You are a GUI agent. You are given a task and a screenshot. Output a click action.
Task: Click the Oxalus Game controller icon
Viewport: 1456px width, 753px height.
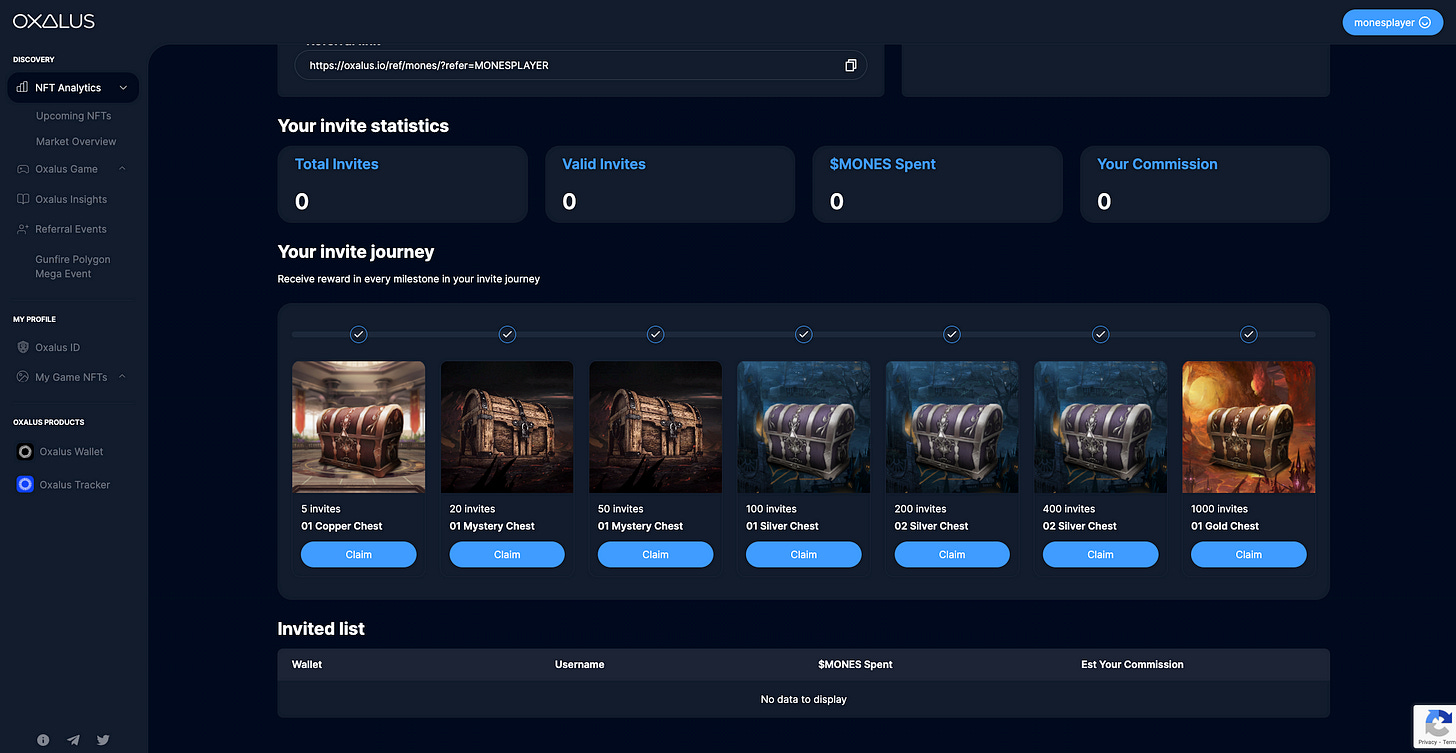point(24,169)
